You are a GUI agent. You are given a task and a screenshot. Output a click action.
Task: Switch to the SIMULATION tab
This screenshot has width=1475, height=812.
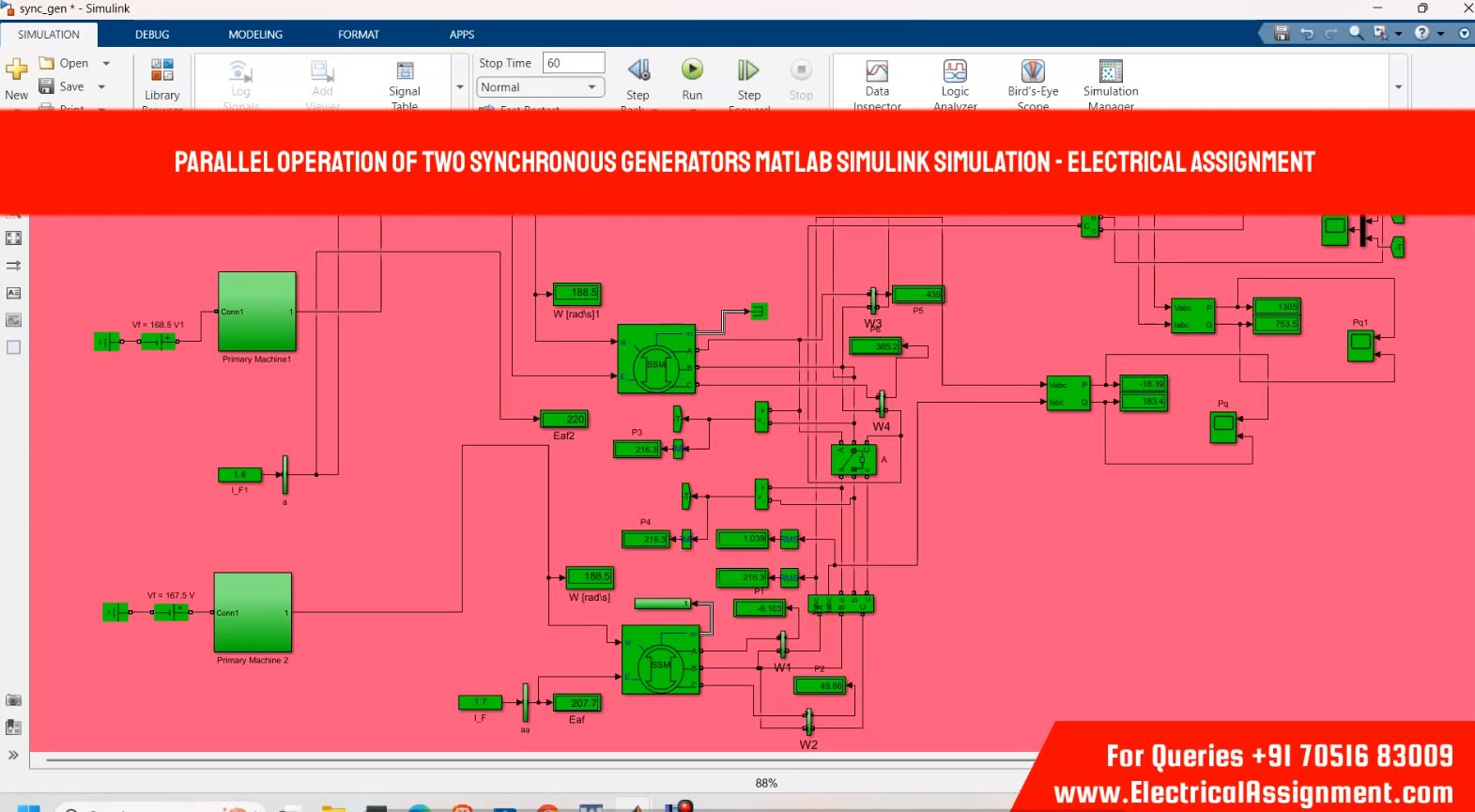tap(49, 35)
